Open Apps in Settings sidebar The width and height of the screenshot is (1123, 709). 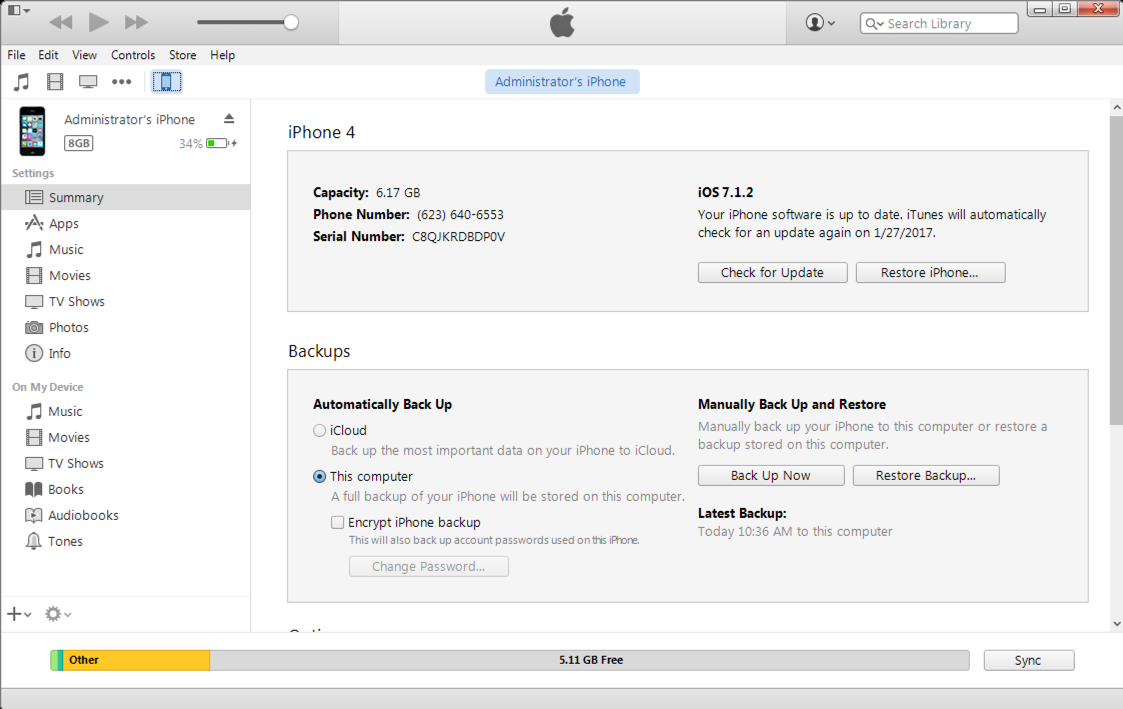pos(126,223)
